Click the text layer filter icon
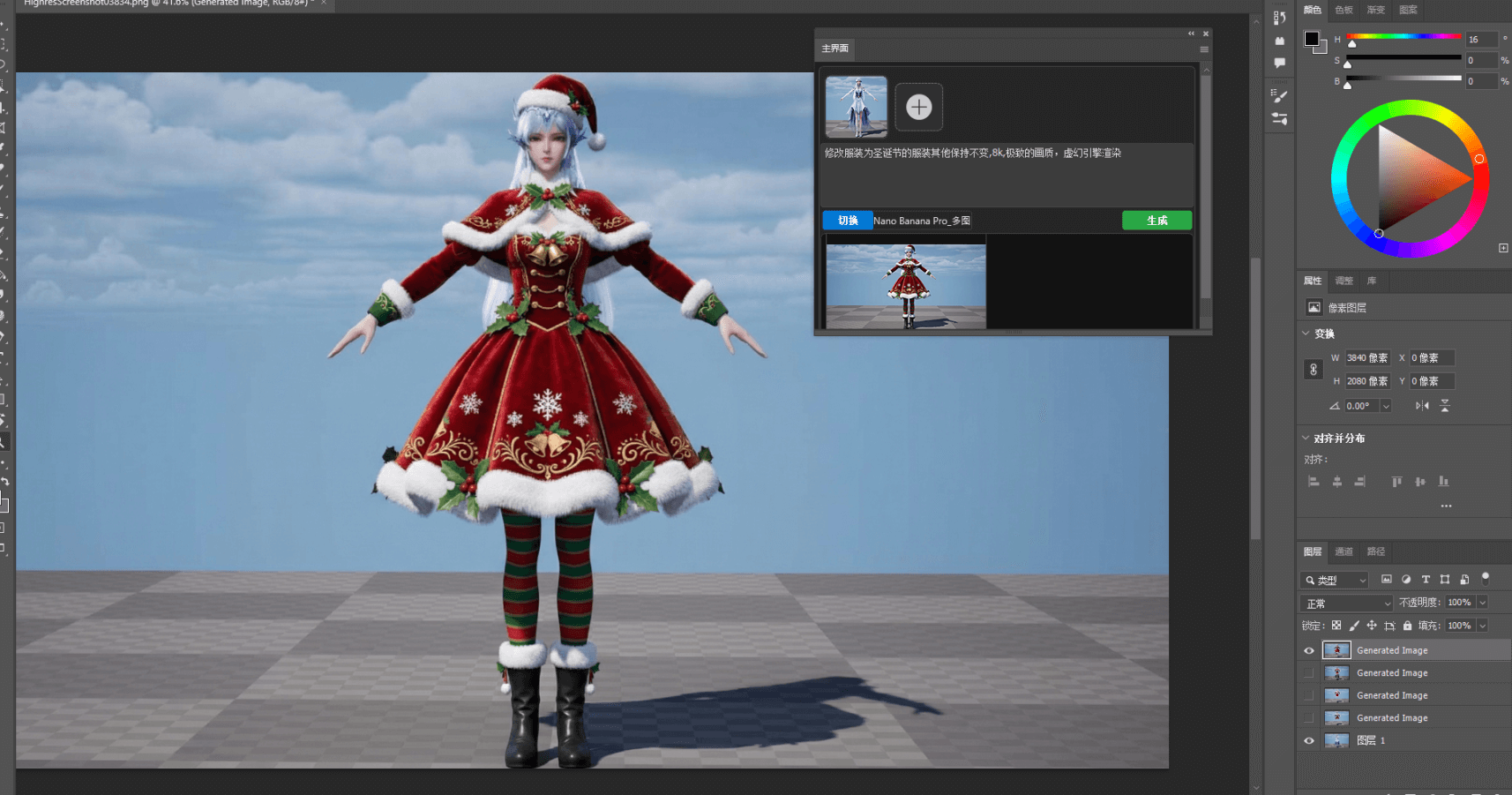The height and width of the screenshot is (795, 1512). (1426, 580)
